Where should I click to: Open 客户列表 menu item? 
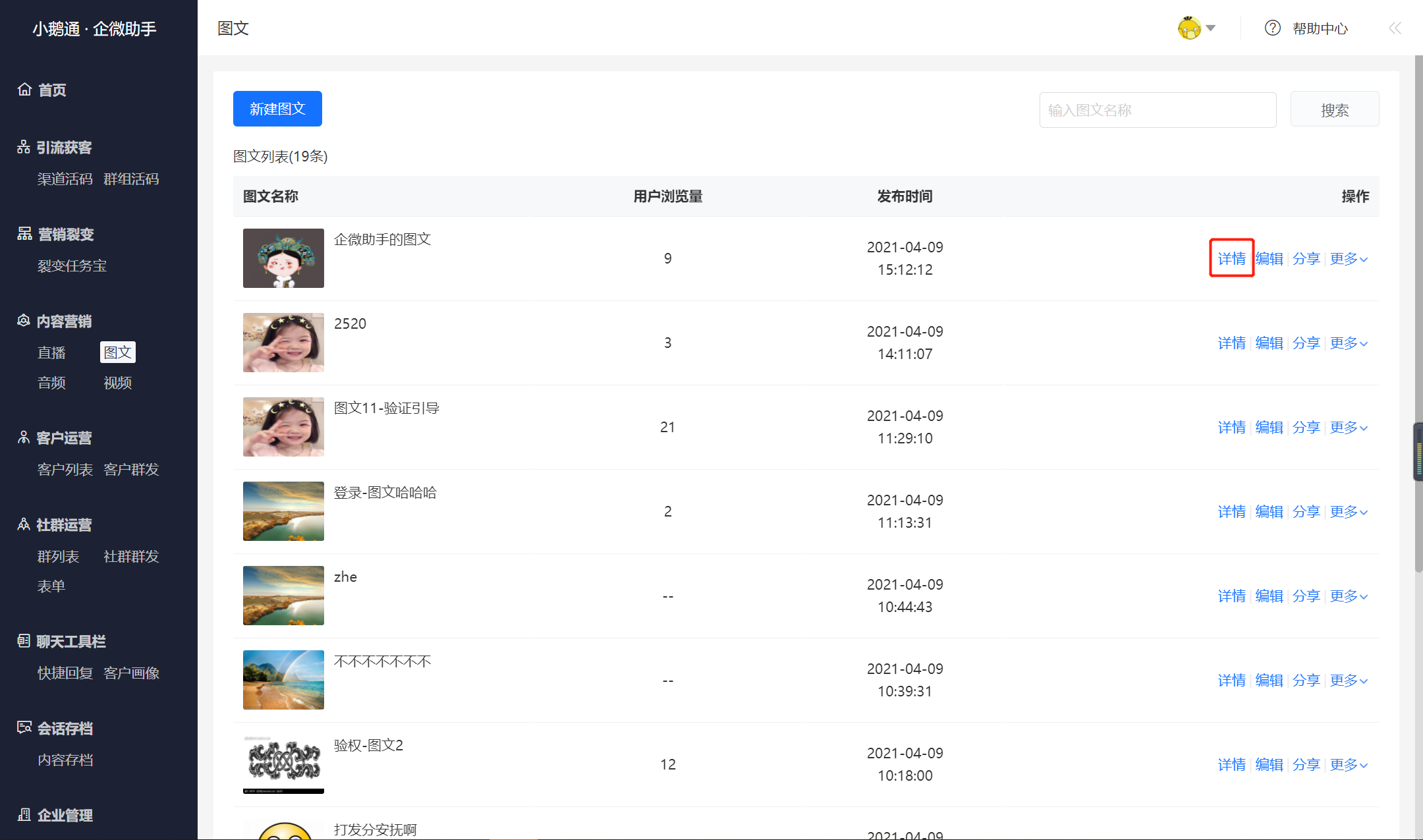pyautogui.click(x=65, y=469)
